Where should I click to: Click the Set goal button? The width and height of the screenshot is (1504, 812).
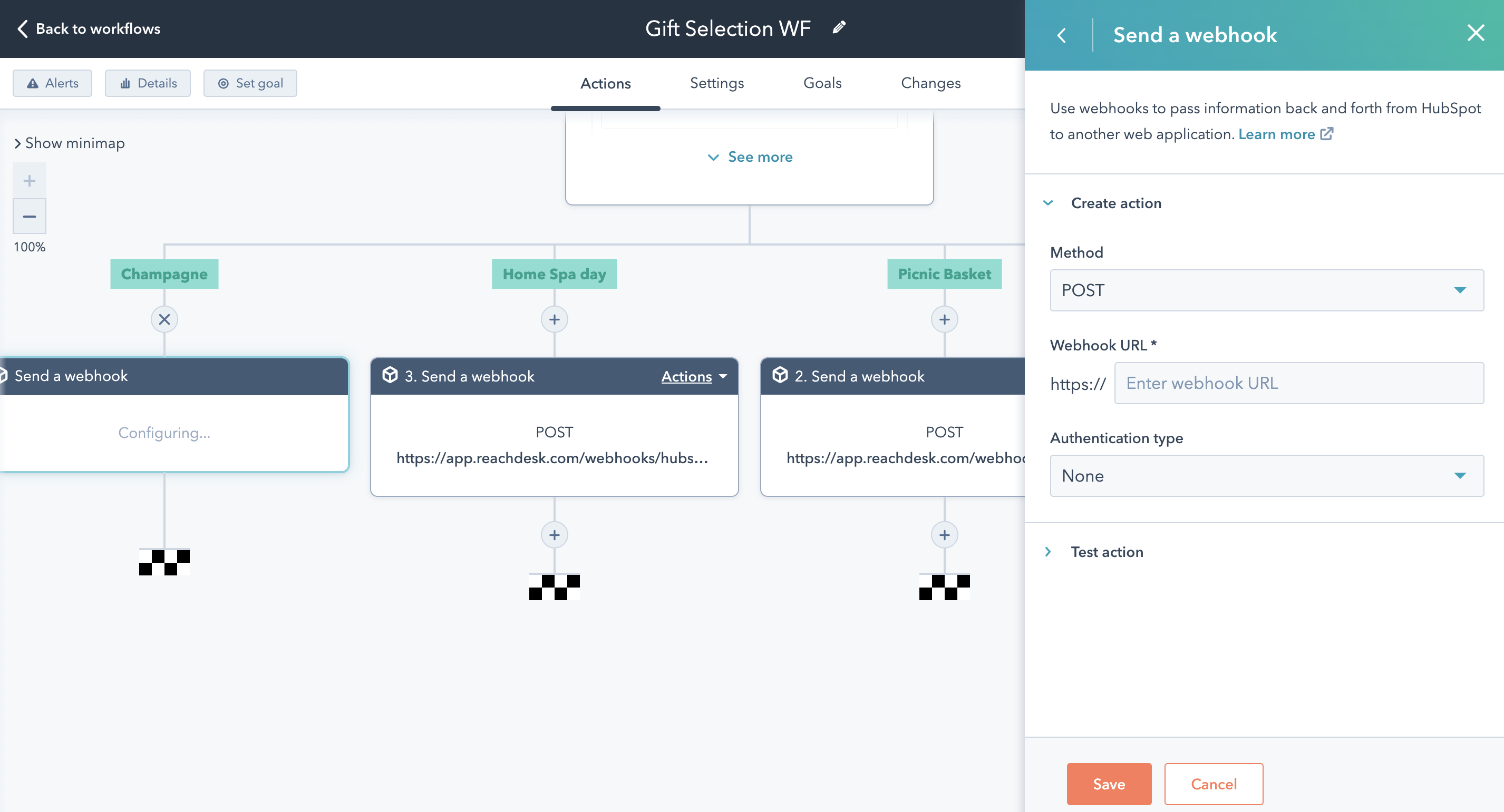pos(250,83)
